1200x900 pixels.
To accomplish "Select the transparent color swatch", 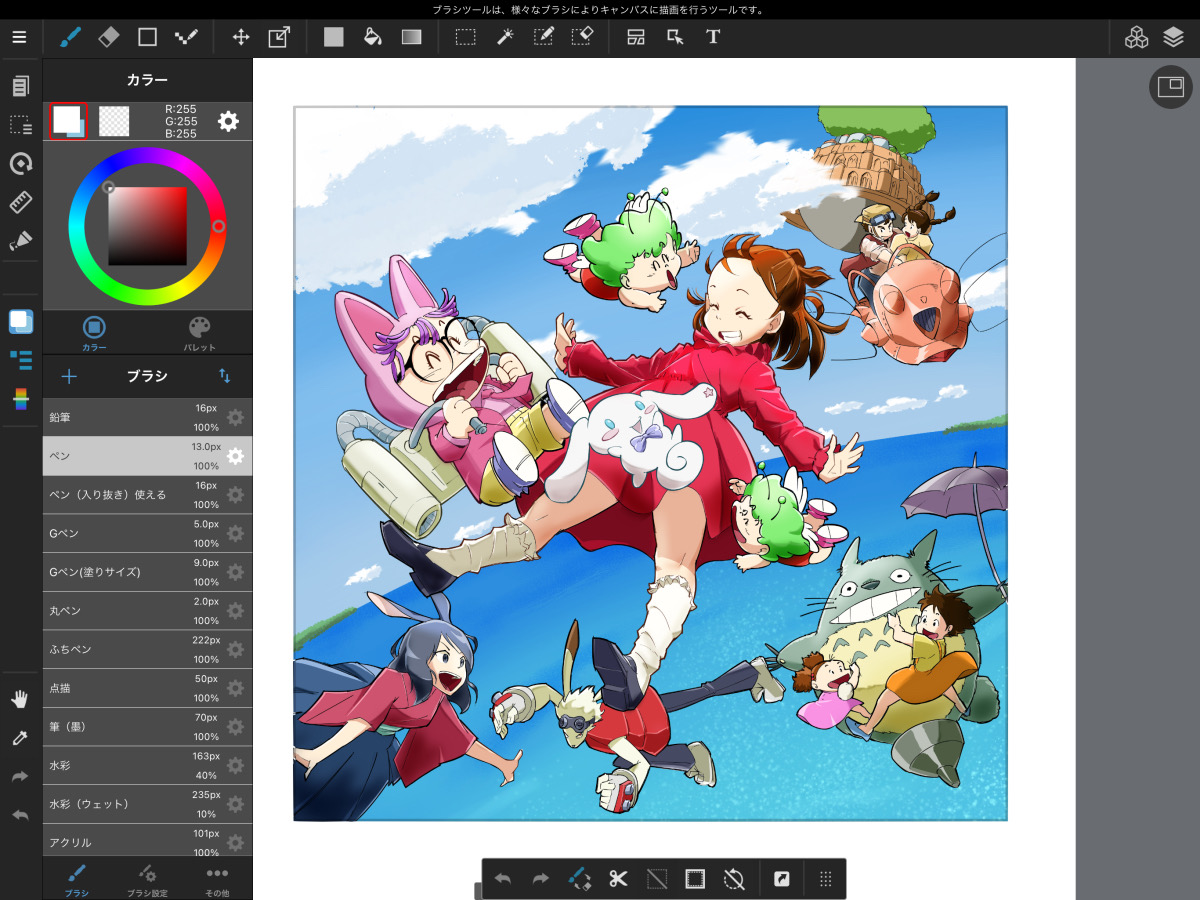I will pos(114,121).
